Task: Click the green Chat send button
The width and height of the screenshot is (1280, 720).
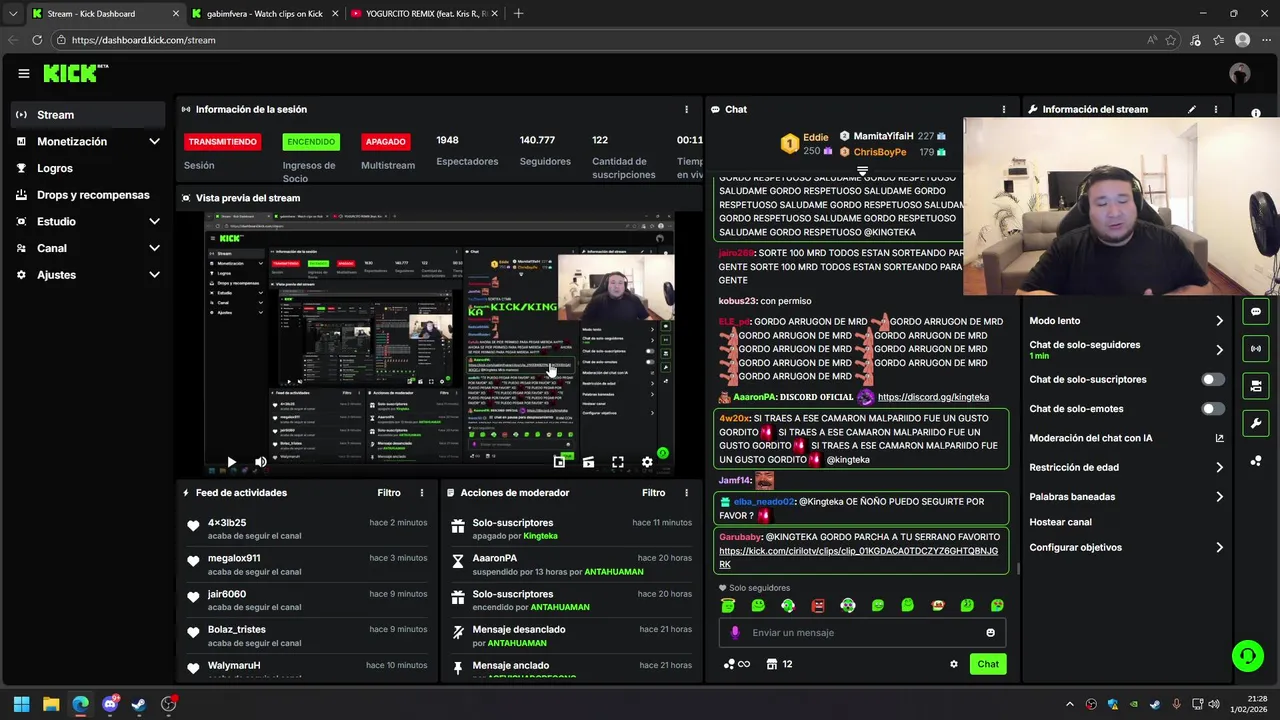Action: [988, 664]
